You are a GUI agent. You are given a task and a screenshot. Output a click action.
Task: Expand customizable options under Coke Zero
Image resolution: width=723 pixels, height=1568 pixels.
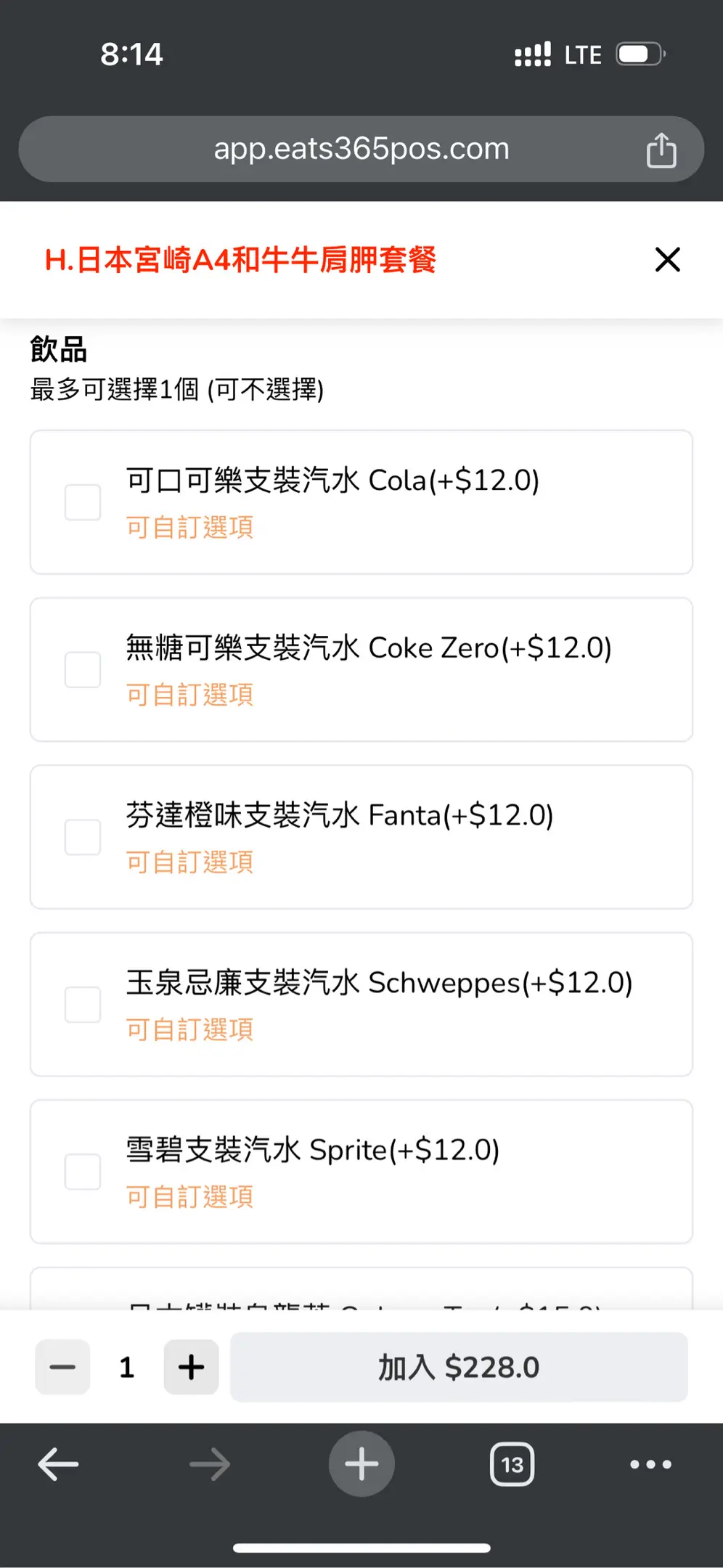[189, 695]
